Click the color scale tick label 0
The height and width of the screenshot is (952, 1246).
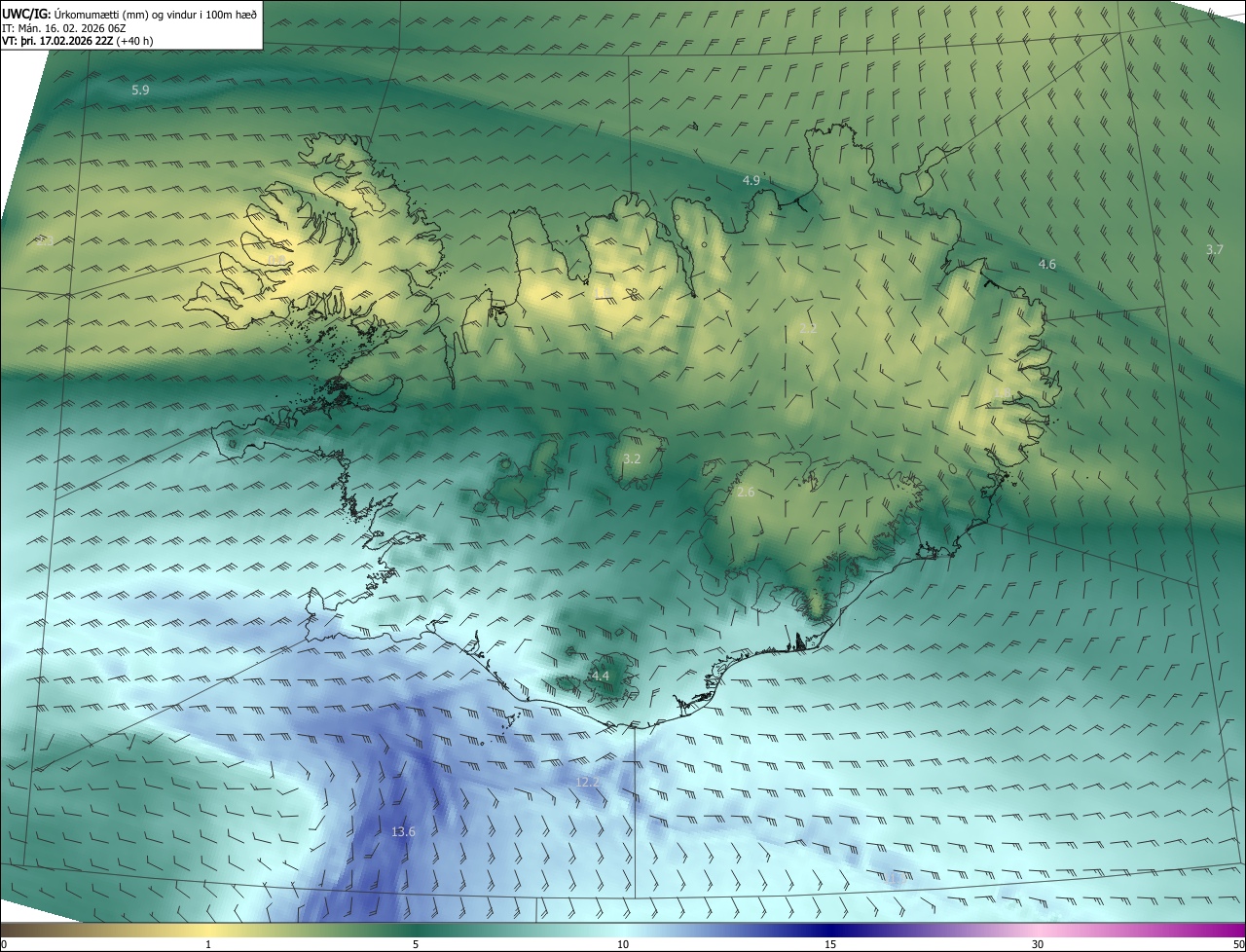tap(4, 944)
